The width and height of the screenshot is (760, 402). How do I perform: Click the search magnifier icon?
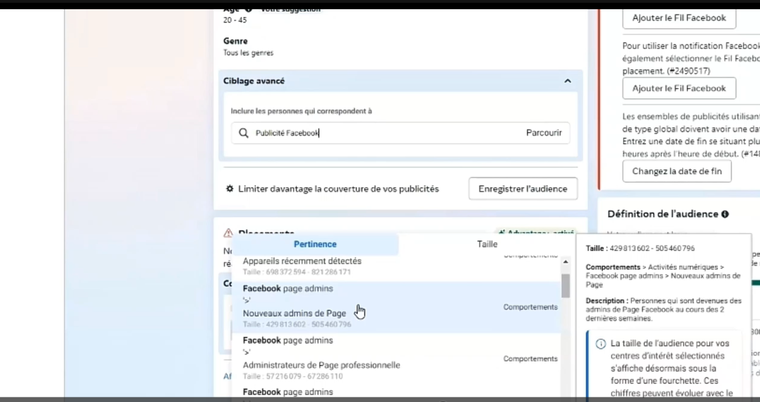[244, 133]
